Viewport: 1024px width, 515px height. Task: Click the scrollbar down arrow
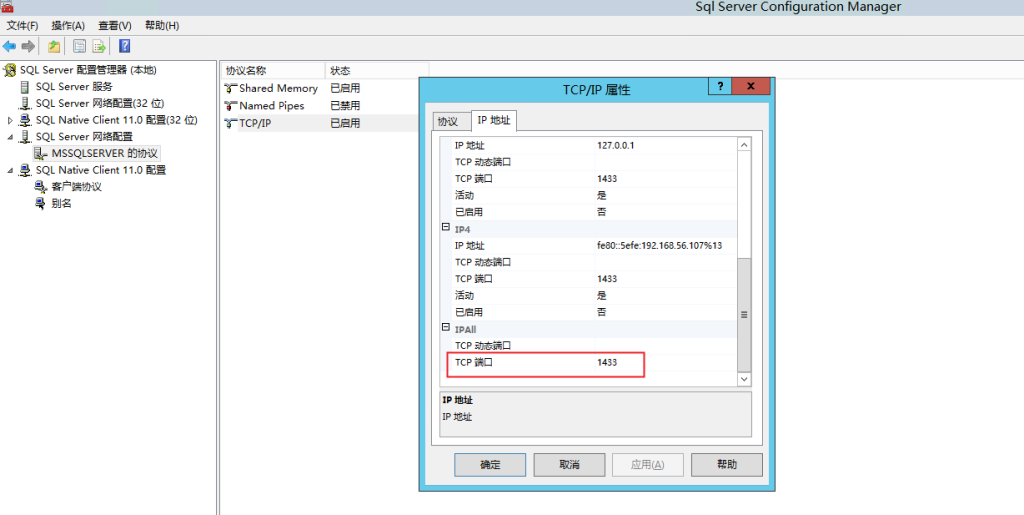[744, 379]
